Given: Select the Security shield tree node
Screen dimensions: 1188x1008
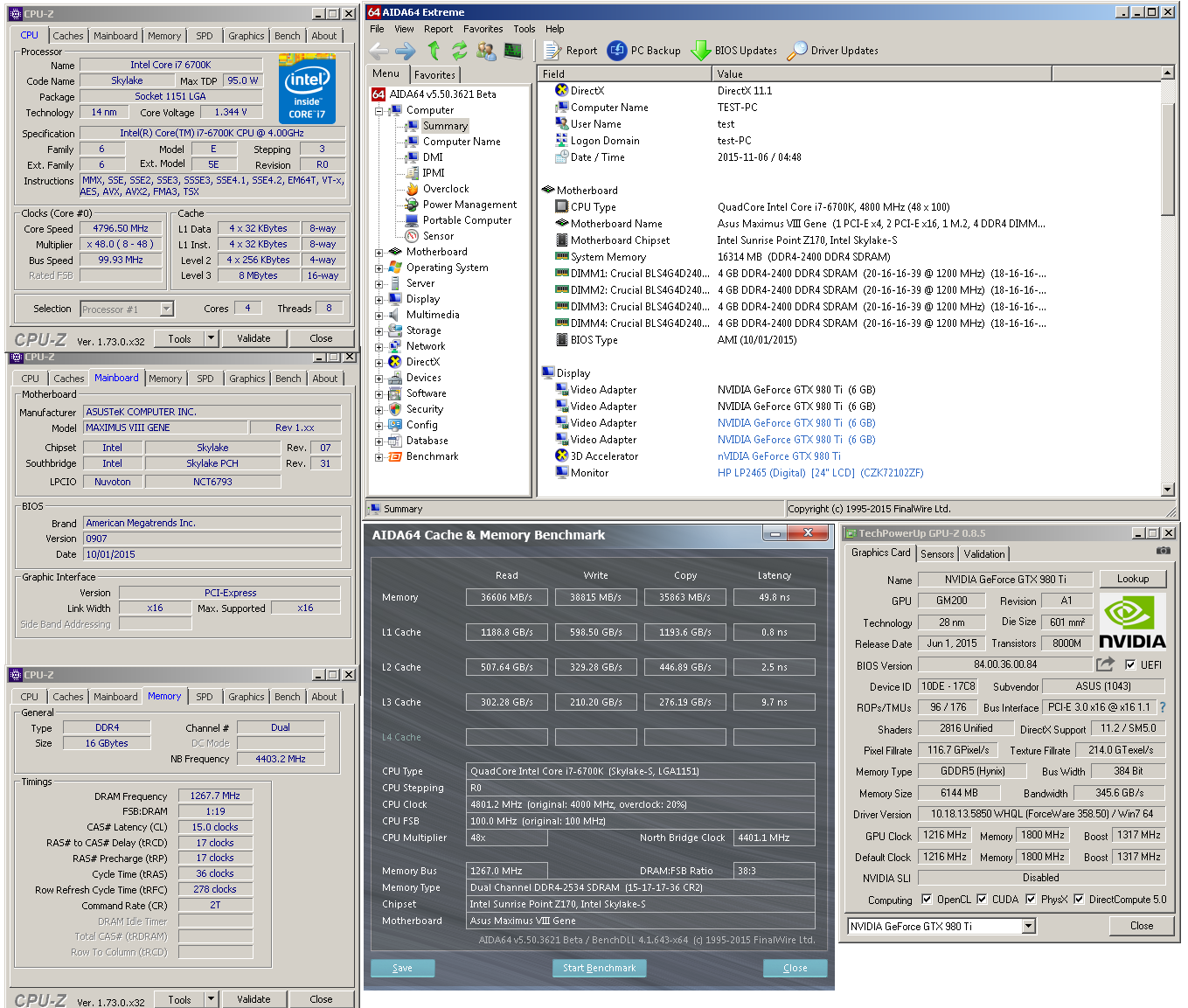Looking at the screenshot, I should point(424,409).
